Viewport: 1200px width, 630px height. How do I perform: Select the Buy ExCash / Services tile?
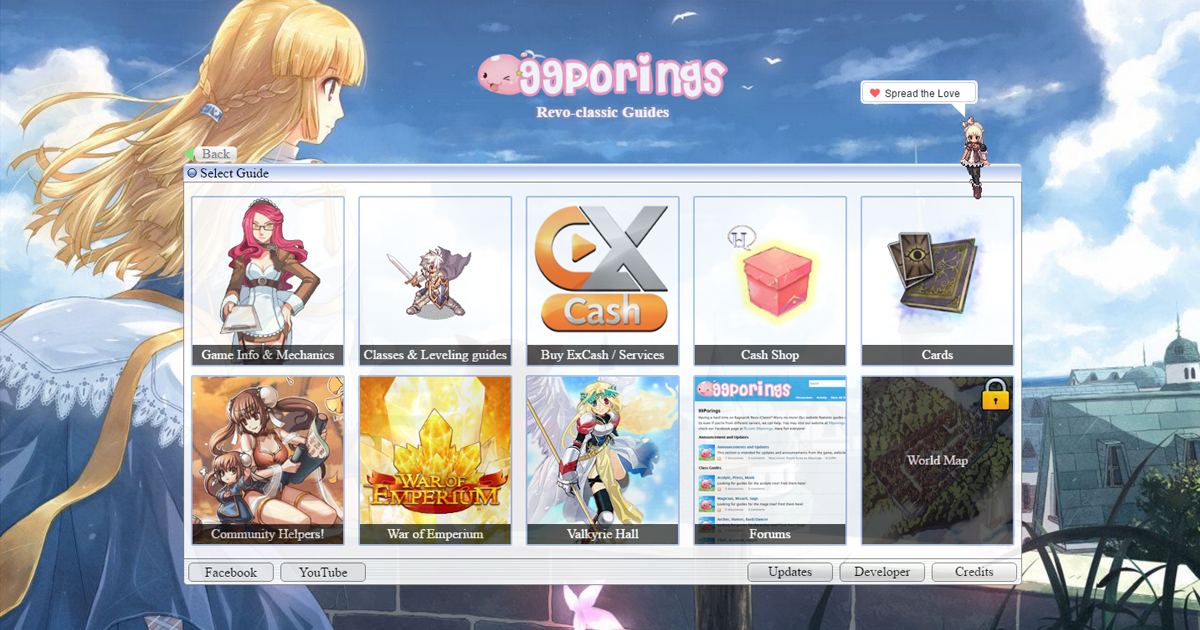603,281
